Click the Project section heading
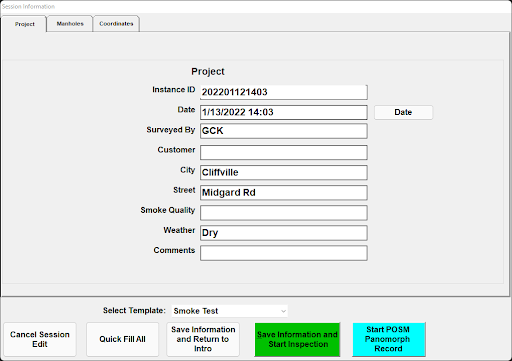The width and height of the screenshot is (512, 361). tap(208, 71)
